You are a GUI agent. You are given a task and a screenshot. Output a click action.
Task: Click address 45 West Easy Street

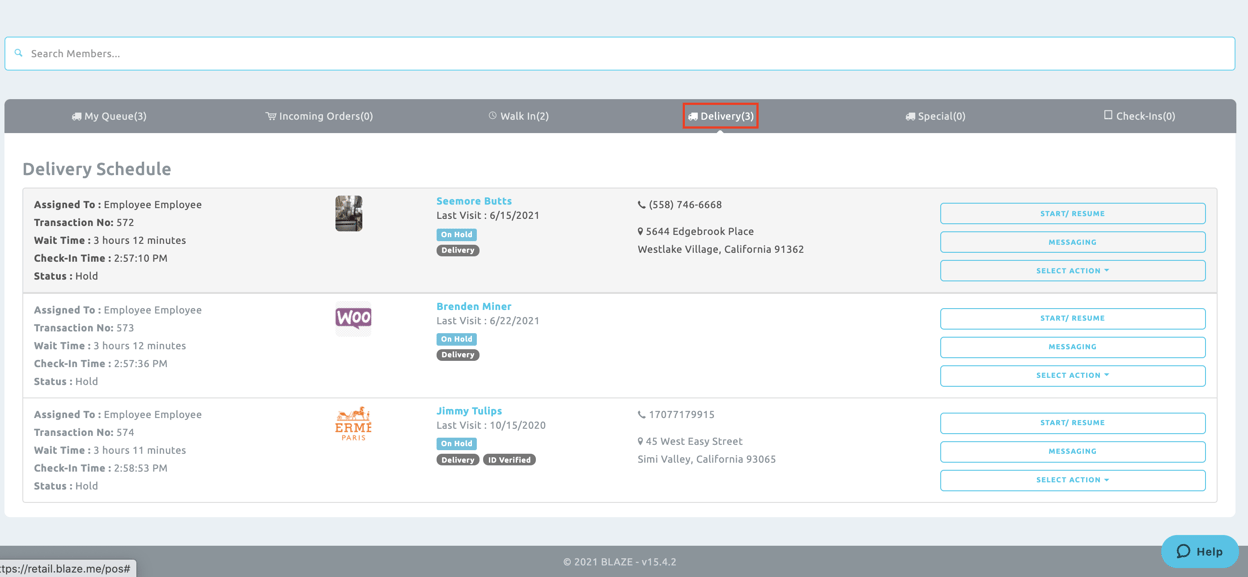pyautogui.click(x=694, y=442)
